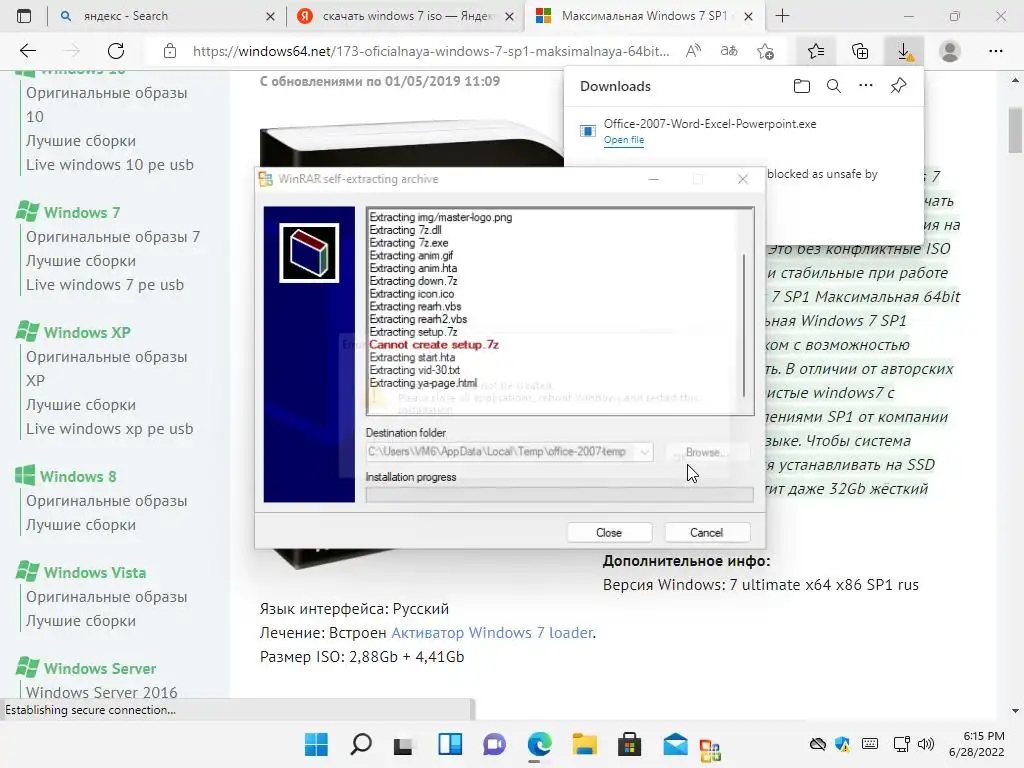Click the browser Back arrow

(x=27, y=51)
